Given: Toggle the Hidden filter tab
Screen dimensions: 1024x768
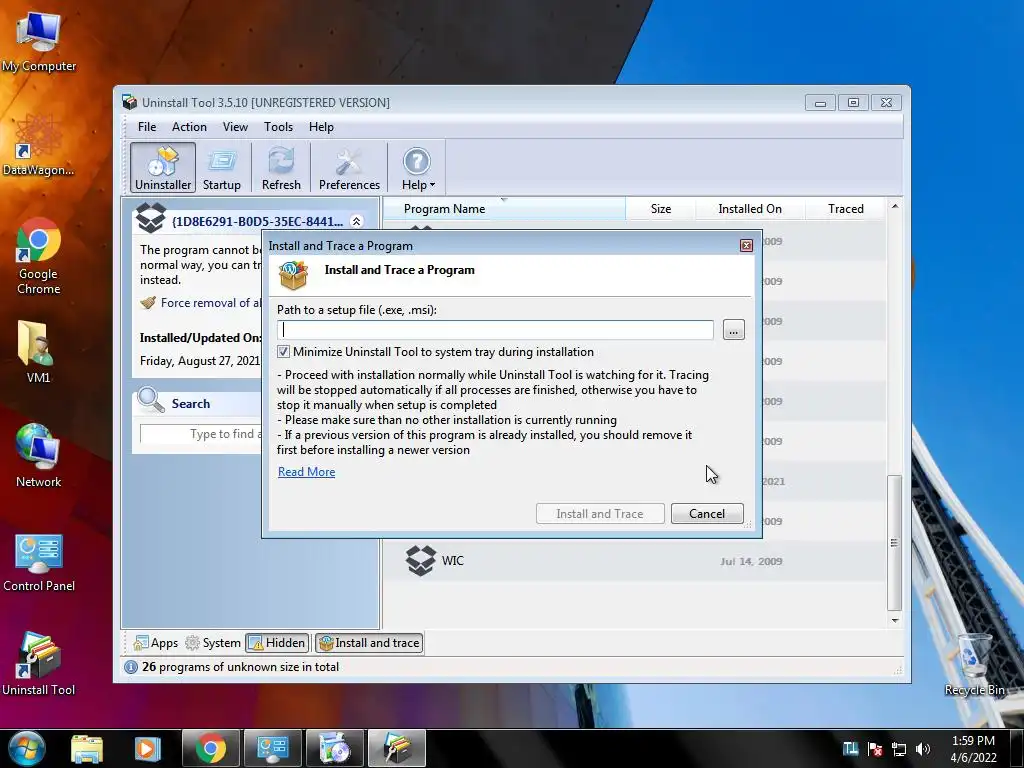Looking at the screenshot, I should 277,643.
